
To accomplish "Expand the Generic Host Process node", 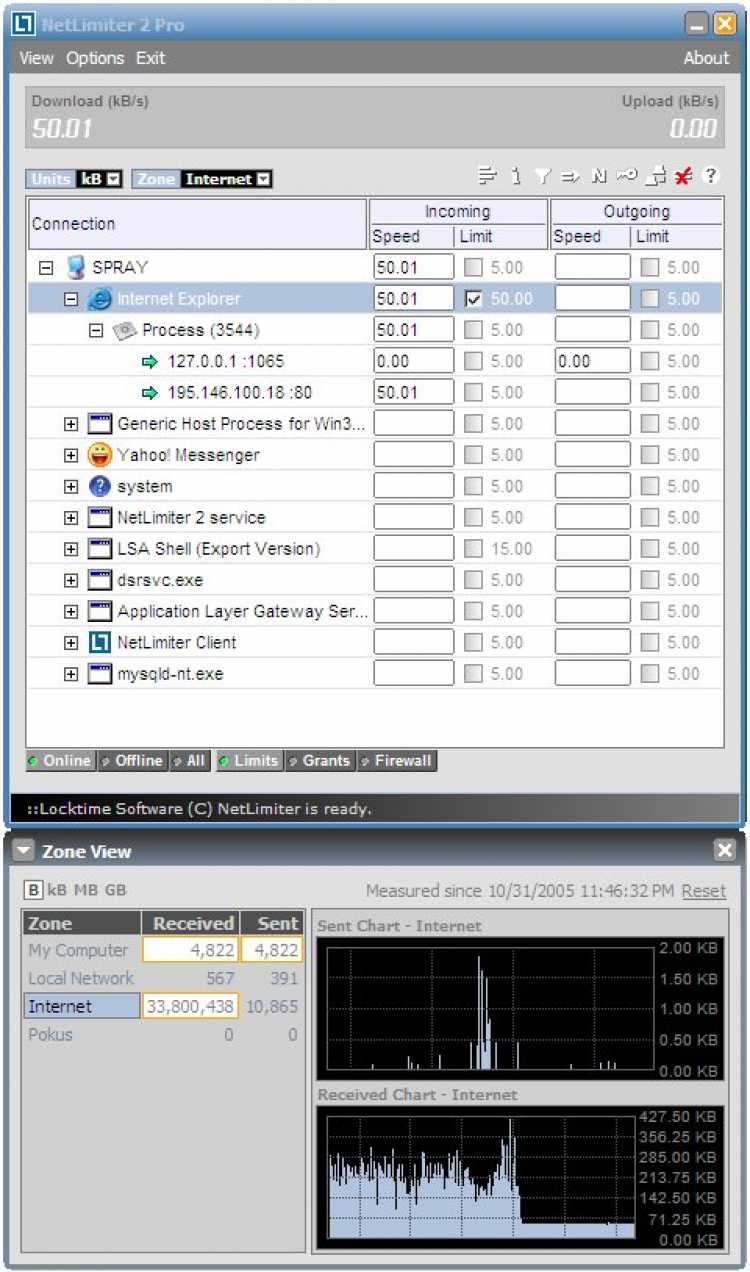I will 71,424.
